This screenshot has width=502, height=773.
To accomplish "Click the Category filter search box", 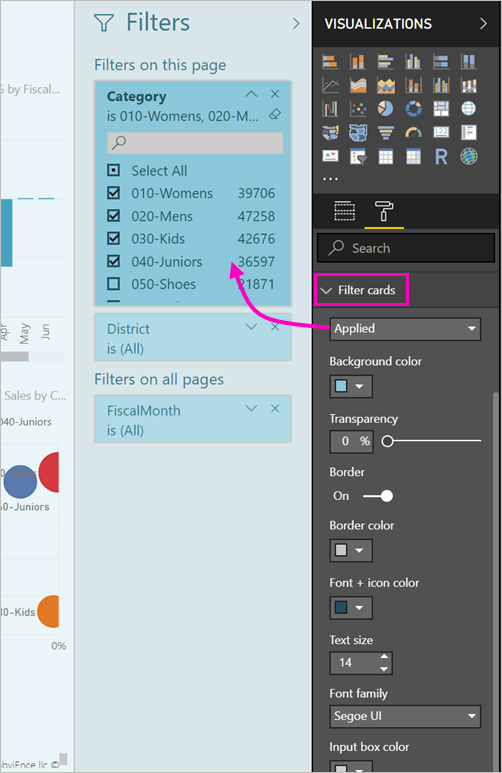I will 195,143.
